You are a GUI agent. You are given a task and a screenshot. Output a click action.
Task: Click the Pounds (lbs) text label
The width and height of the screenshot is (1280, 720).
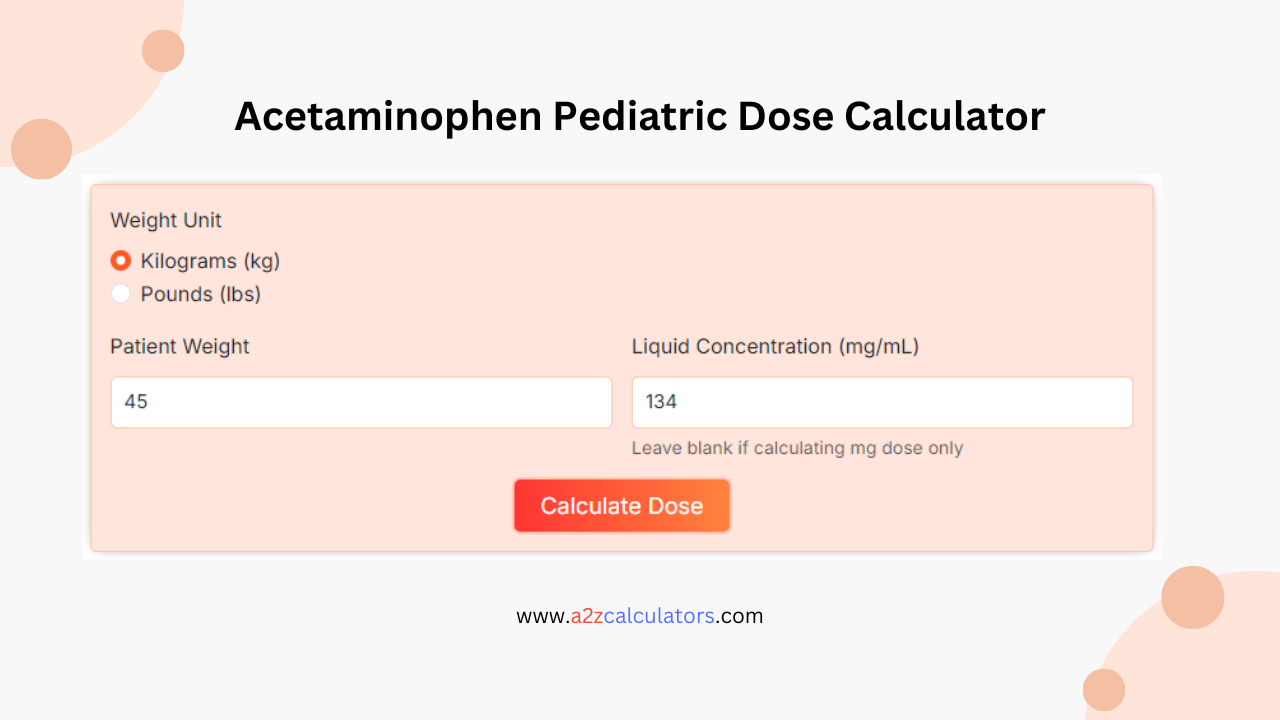click(200, 294)
